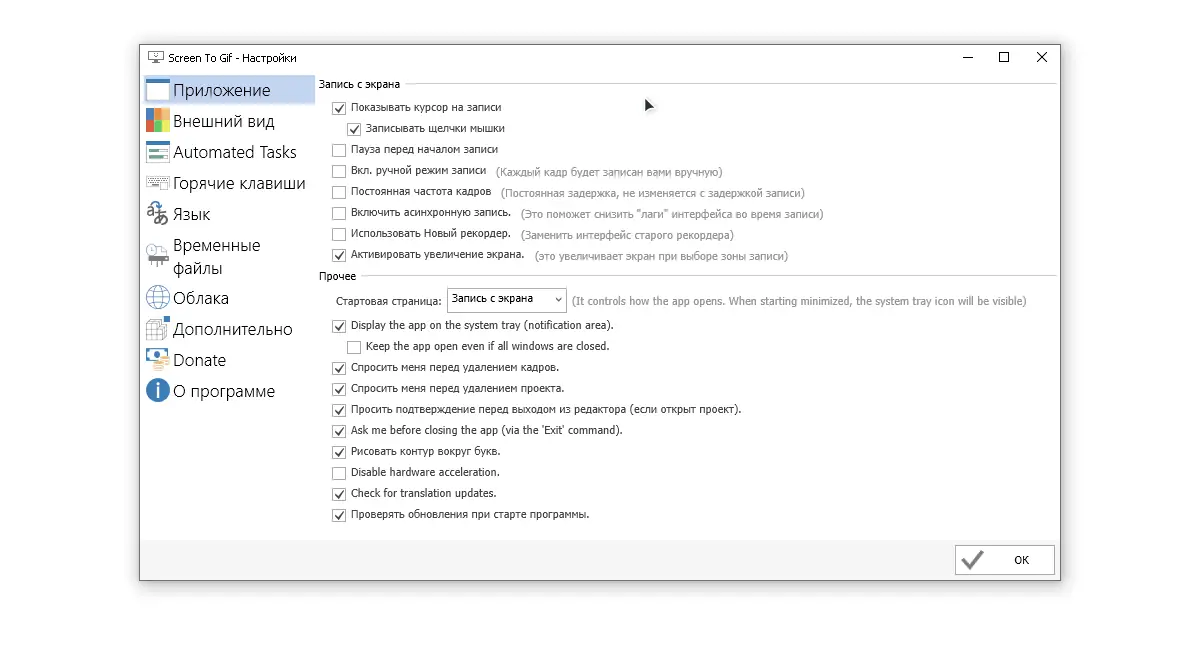The height and width of the screenshot is (655, 1180).
Task: Check Disable hardware acceleration
Action: click(x=339, y=474)
